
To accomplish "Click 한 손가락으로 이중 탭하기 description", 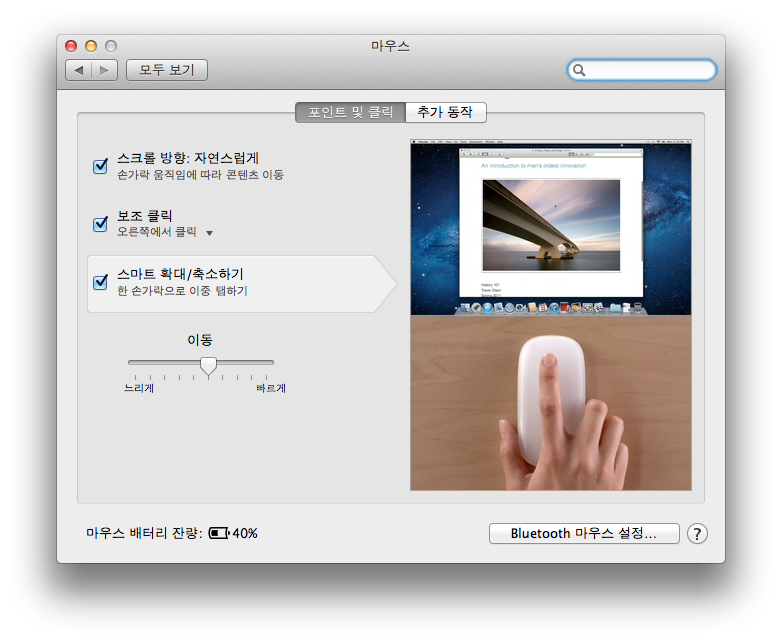I will 182,291.
